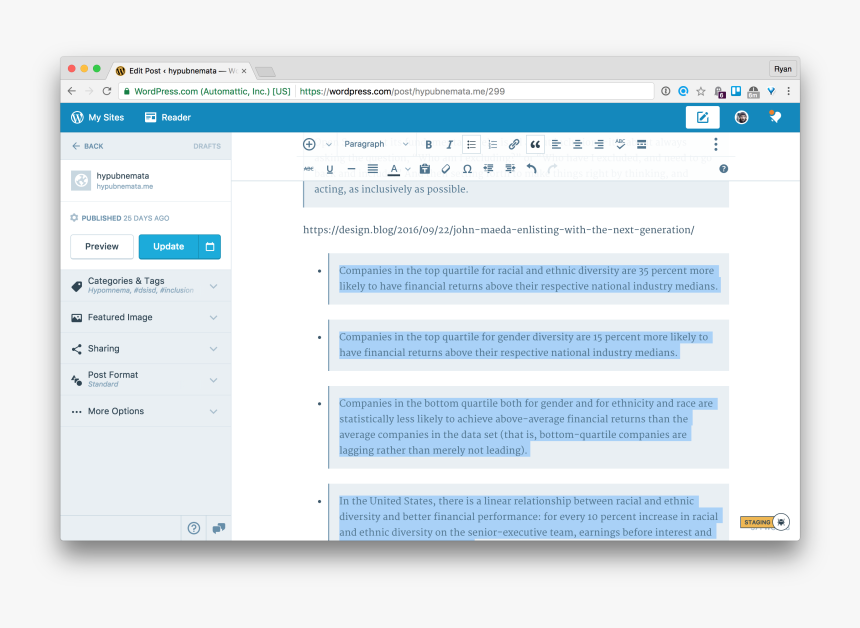Reload the page in the browser
Screen dimensions: 860x628
click(107, 91)
